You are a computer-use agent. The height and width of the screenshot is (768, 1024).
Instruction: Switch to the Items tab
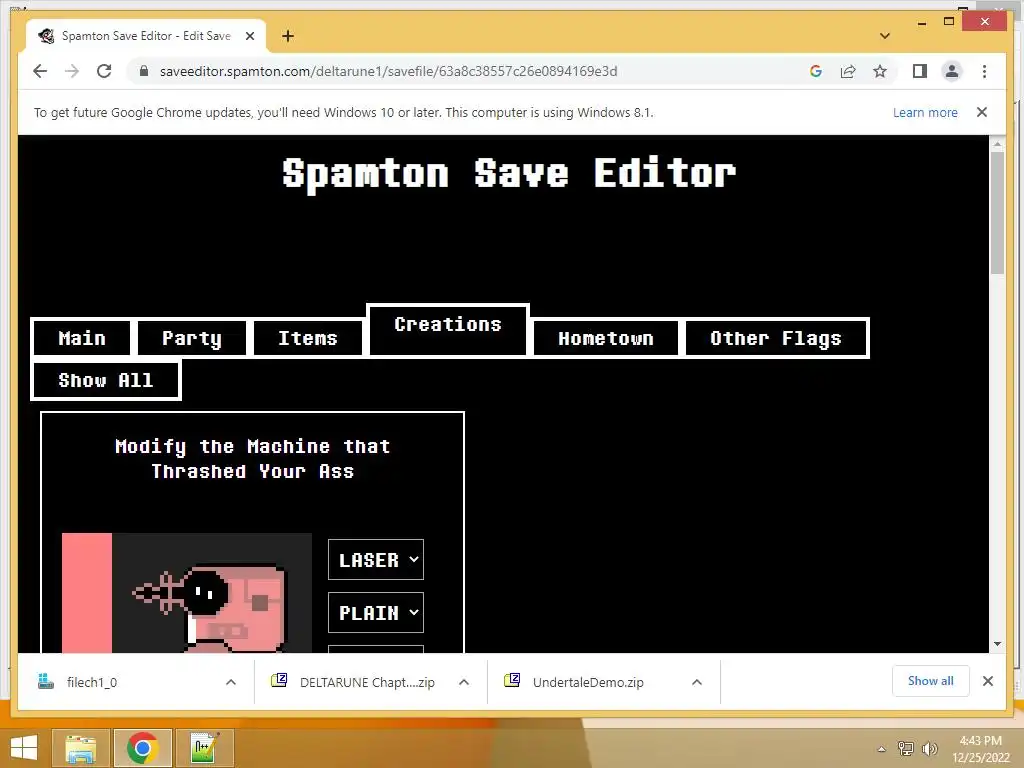click(x=308, y=338)
